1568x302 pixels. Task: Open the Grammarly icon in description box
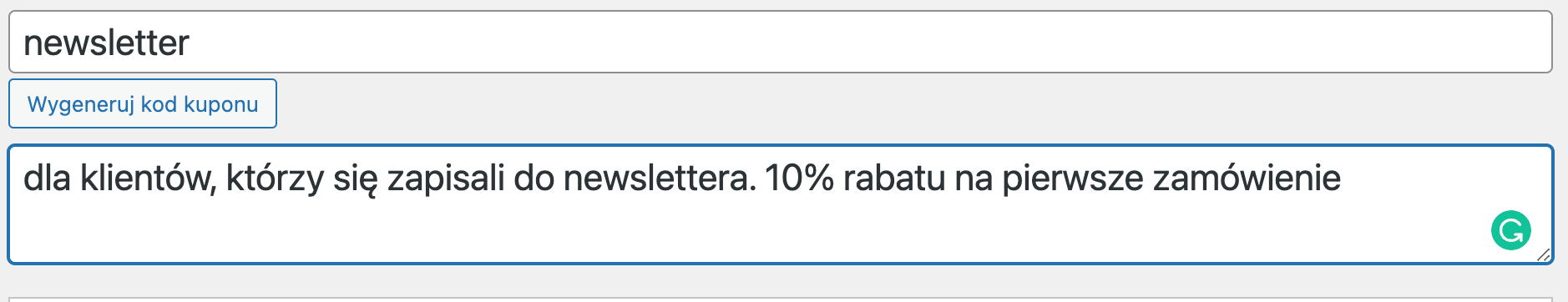pyautogui.click(x=1510, y=231)
